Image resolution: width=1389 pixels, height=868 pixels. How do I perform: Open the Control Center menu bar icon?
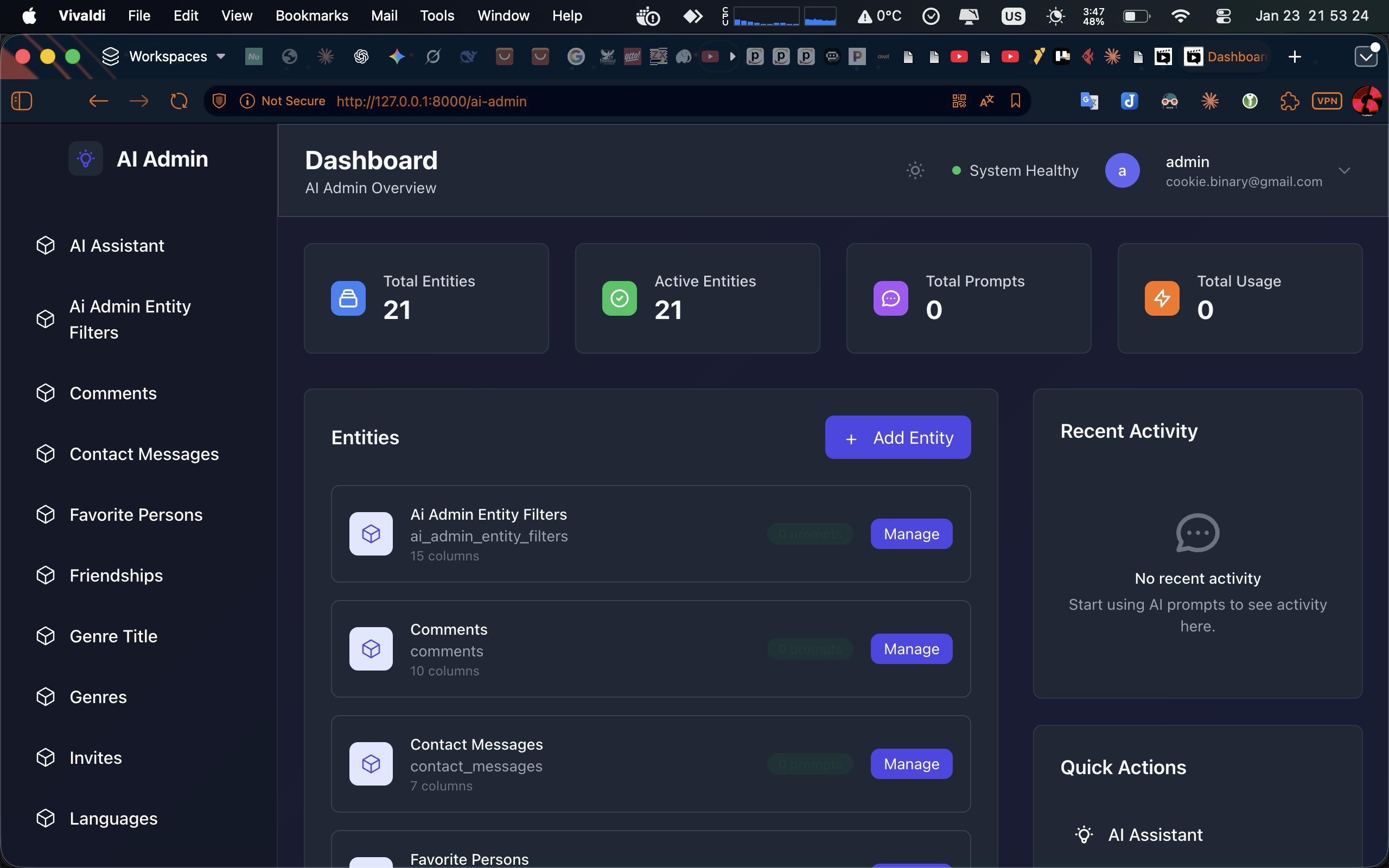pyautogui.click(x=1223, y=16)
